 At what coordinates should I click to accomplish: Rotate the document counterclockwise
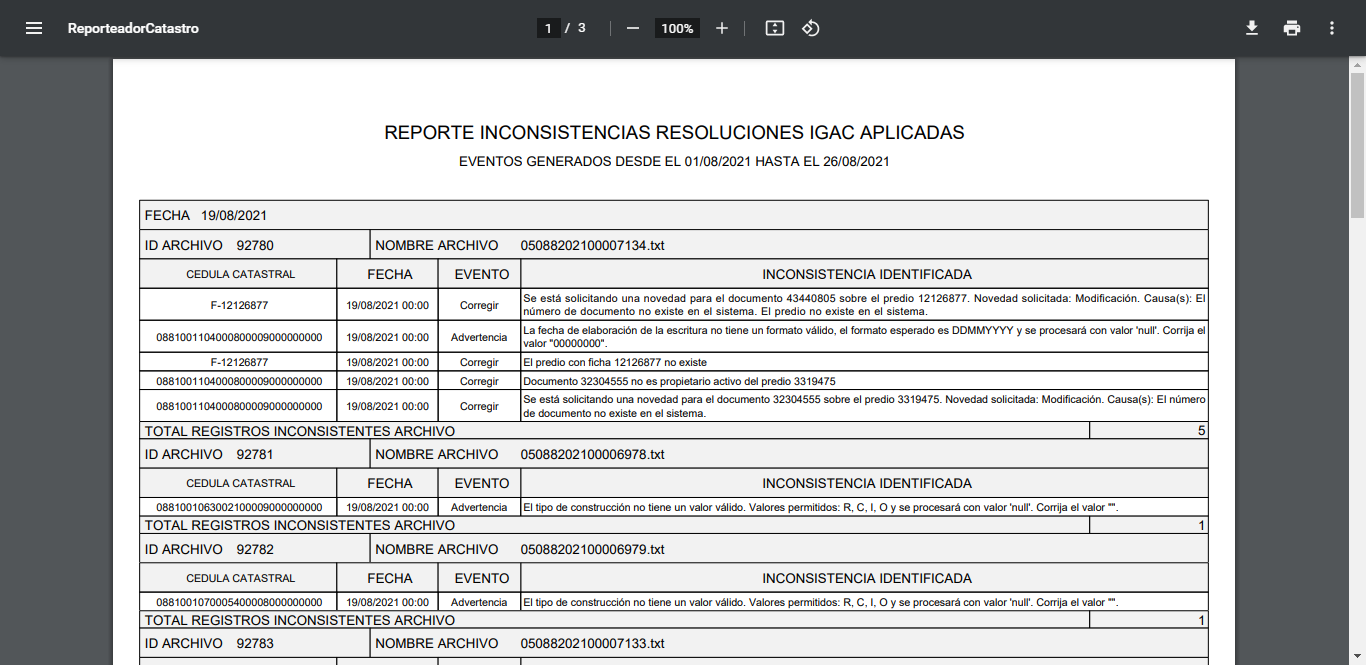[811, 28]
